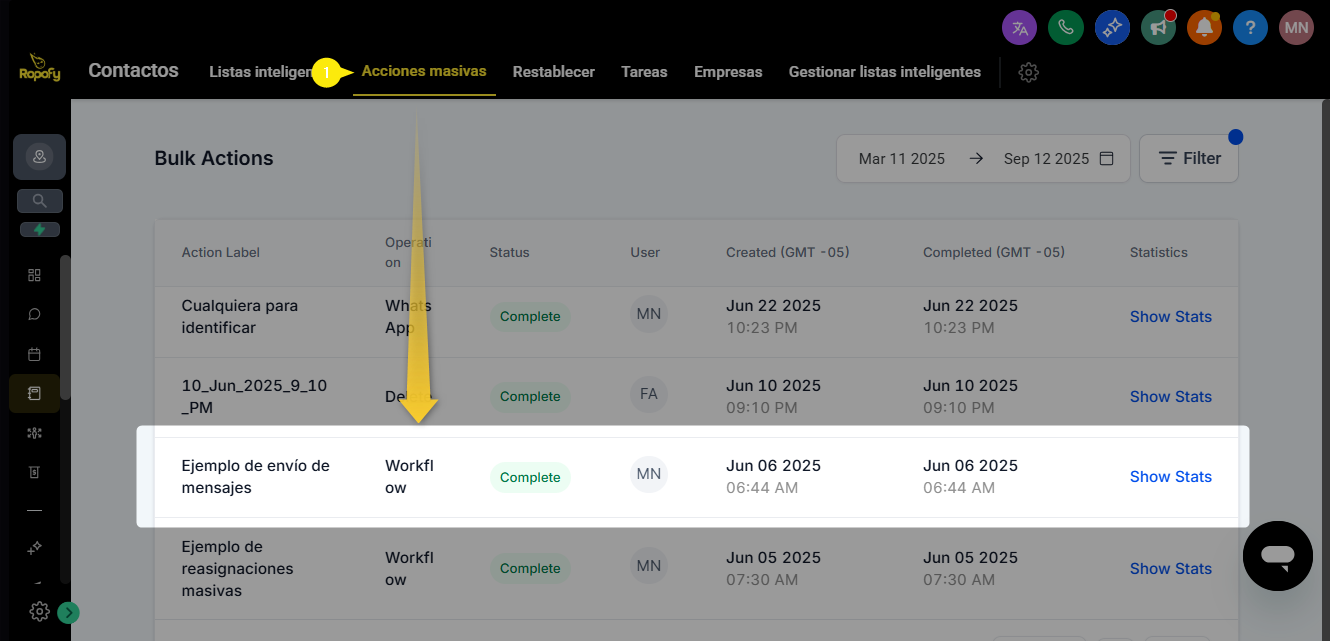Expand the sidebar with green arrow button
The height and width of the screenshot is (641, 1330).
click(x=68, y=612)
